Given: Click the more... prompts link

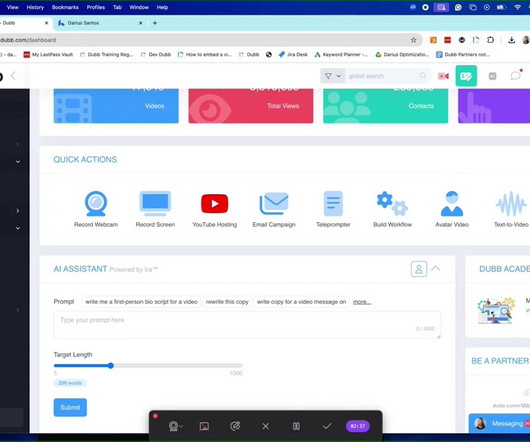Looking at the screenshot, I should [362, 302].
